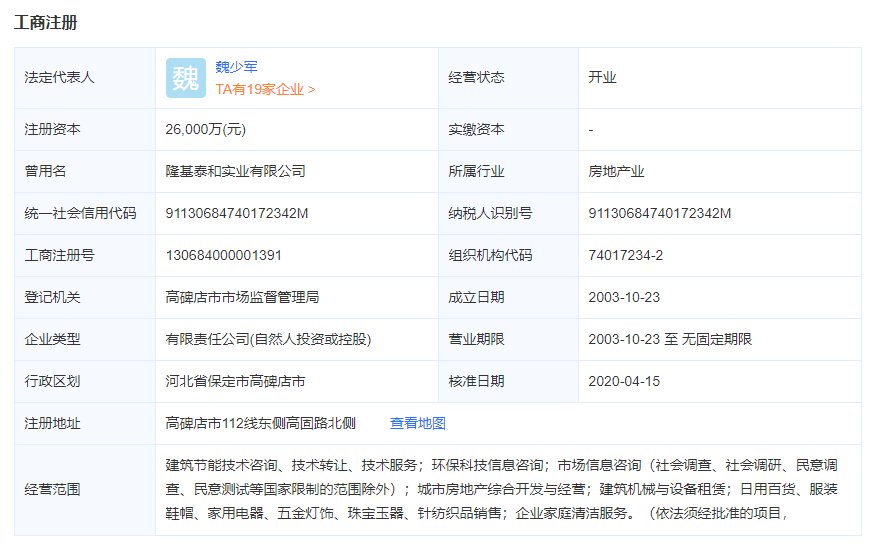Select approval date 2020-04-15

624,381
